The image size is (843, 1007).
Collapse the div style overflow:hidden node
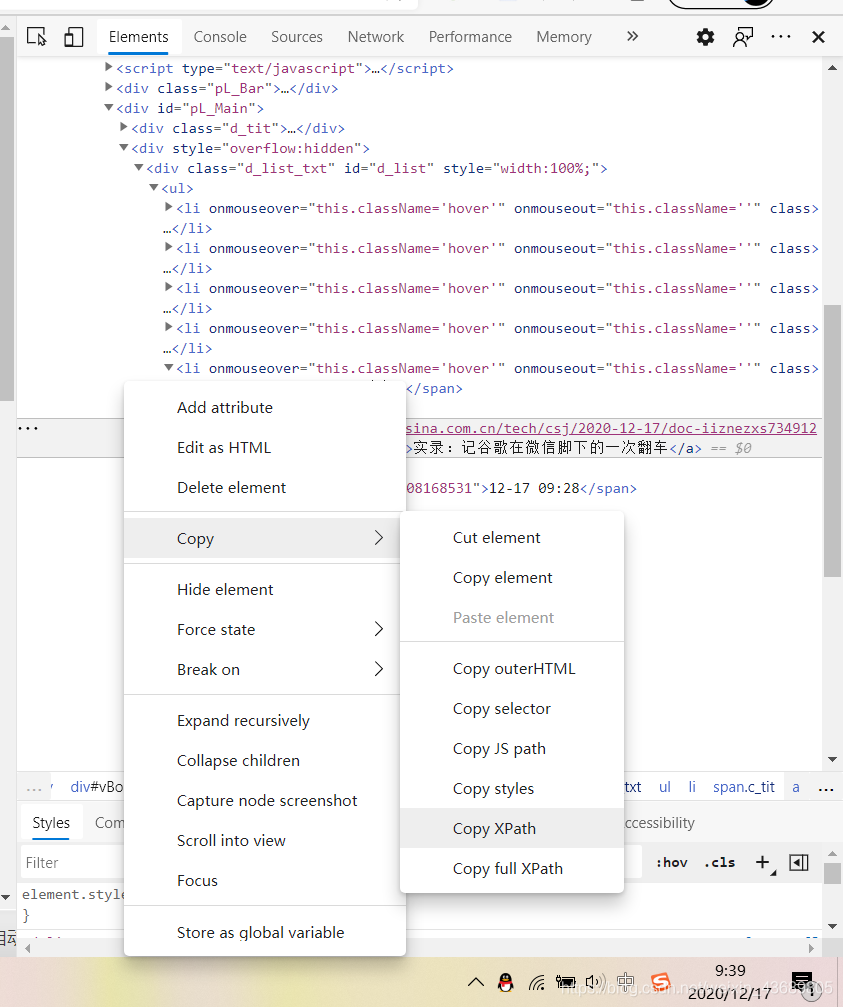click(124, 148)
